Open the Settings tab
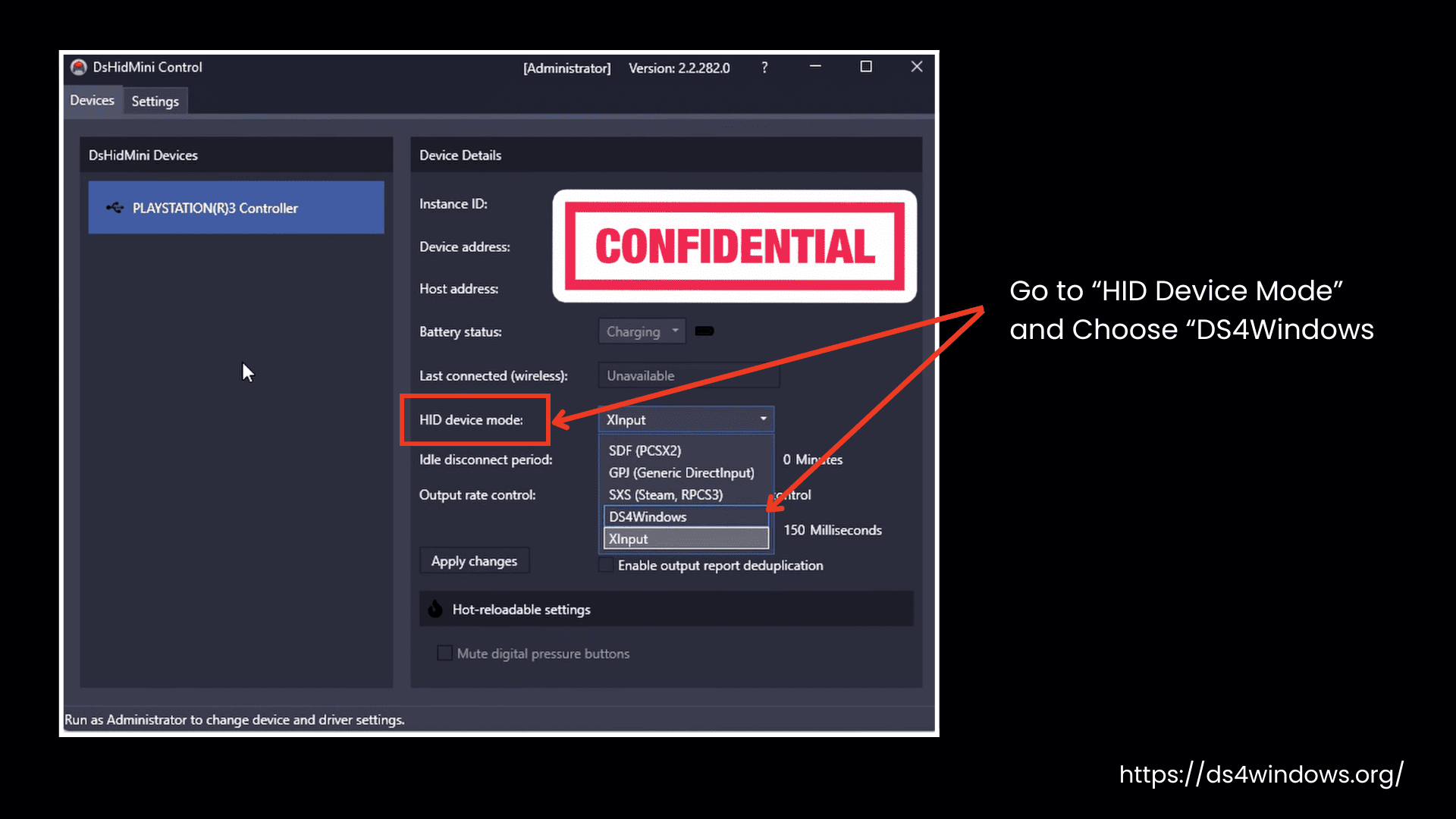The height and width of the screenshot is (819, 1456). (155, 101)
